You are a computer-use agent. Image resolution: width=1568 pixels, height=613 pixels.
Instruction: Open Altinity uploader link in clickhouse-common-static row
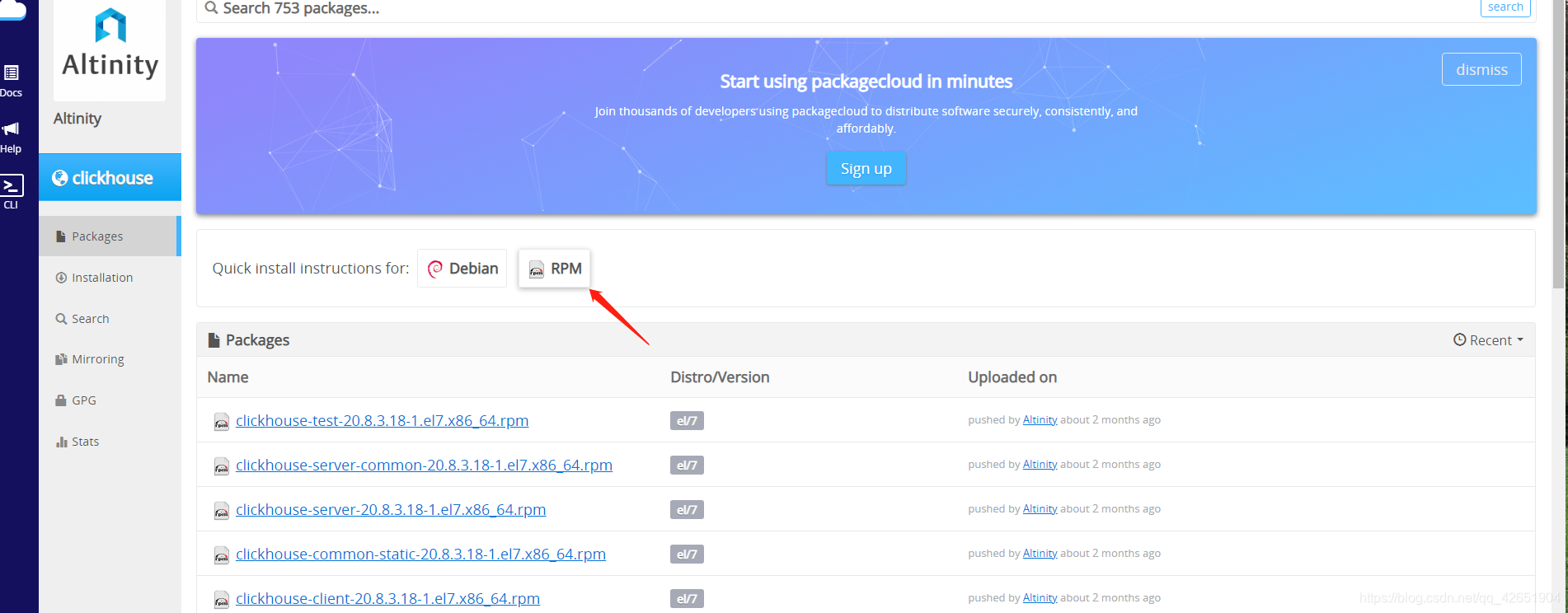click(1040, 554)
